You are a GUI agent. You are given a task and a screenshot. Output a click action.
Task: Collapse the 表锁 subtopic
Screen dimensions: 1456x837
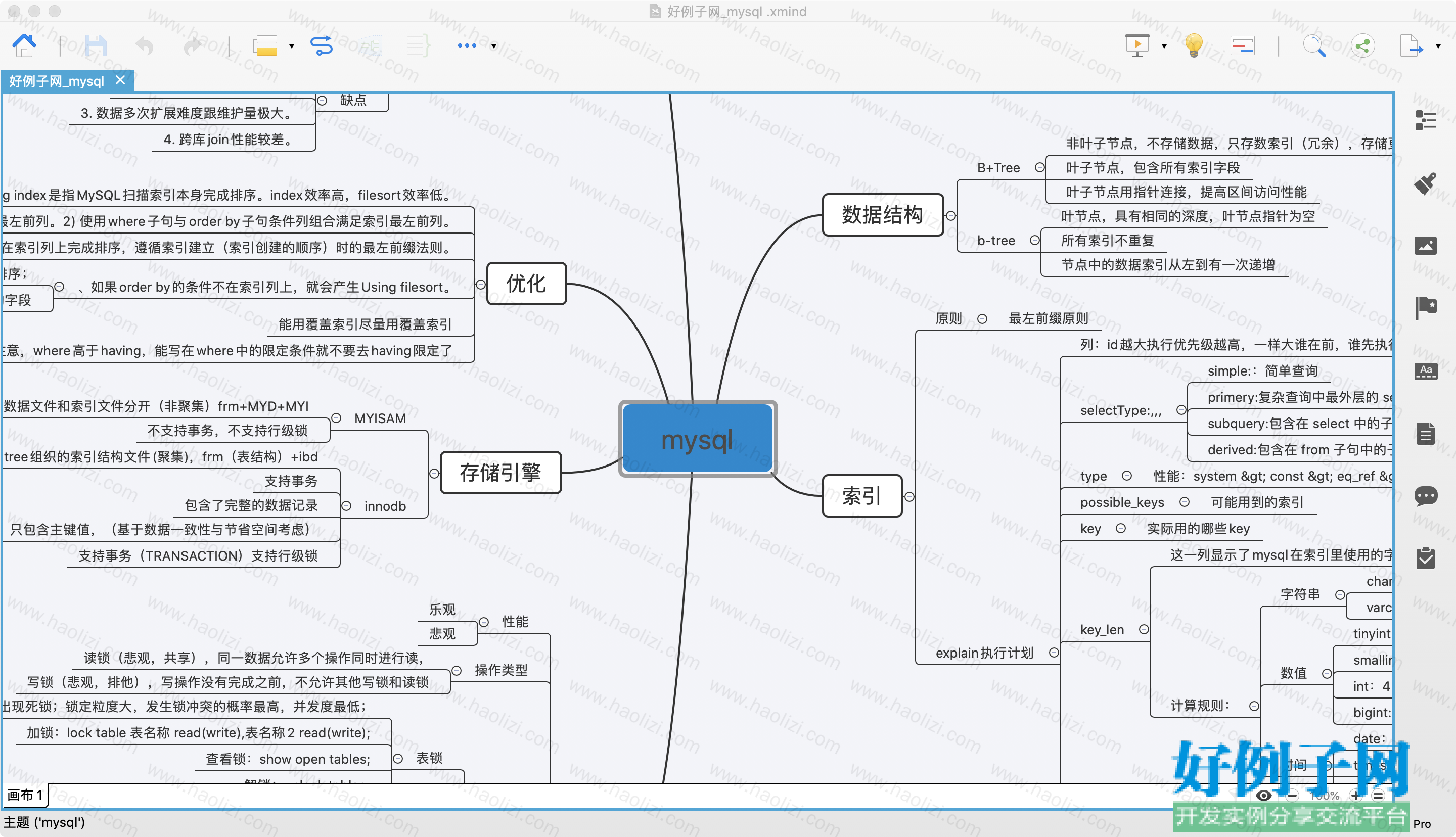pyautogui.click(x=398, y=759)
